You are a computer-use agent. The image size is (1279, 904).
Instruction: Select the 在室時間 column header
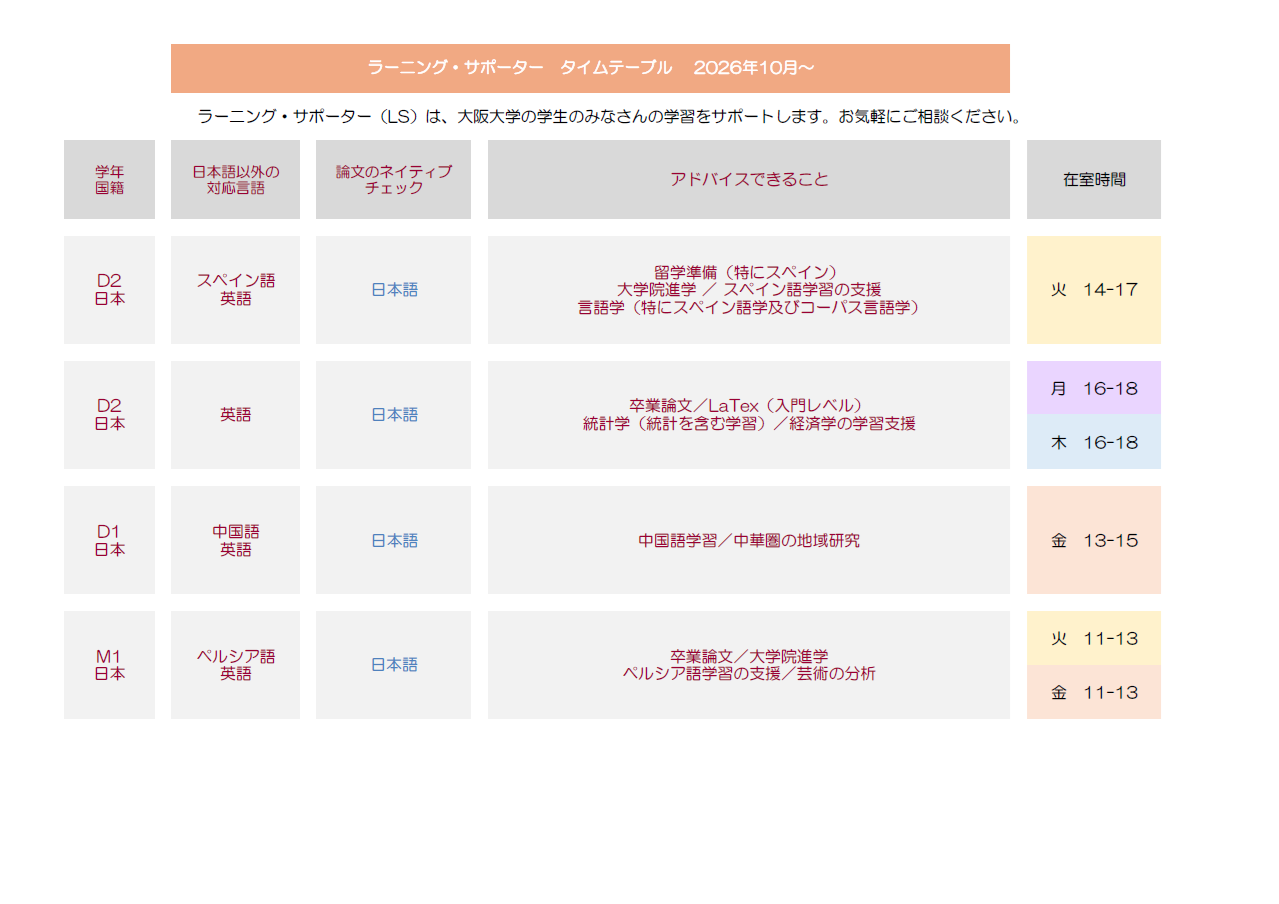pyautogui.click(x=1094, y=179)
